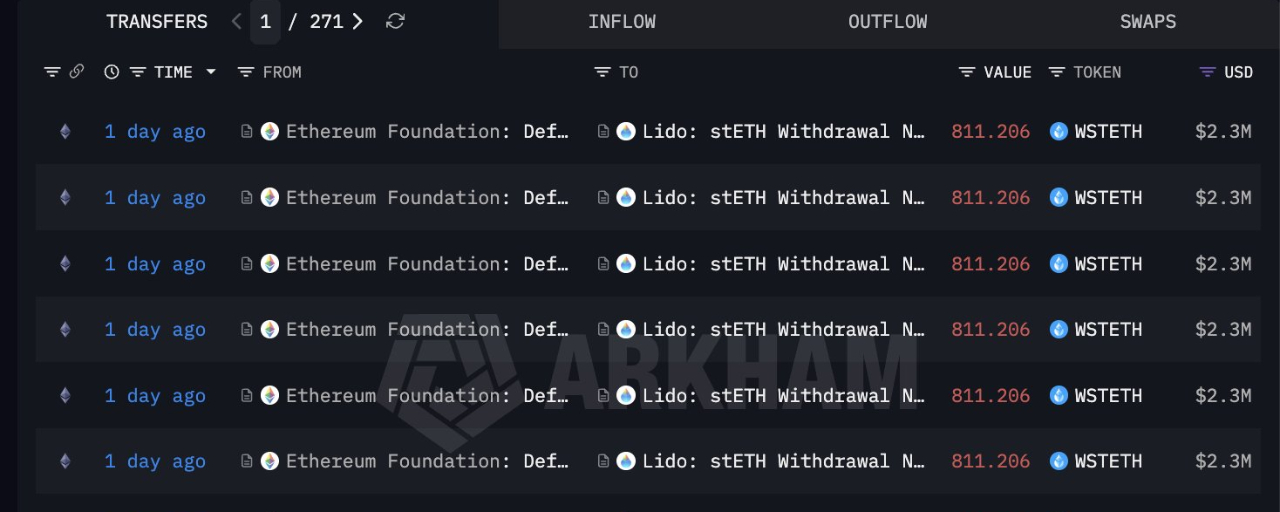Refresh the transfers list
1280x512 pixels.
click(395, 22)
